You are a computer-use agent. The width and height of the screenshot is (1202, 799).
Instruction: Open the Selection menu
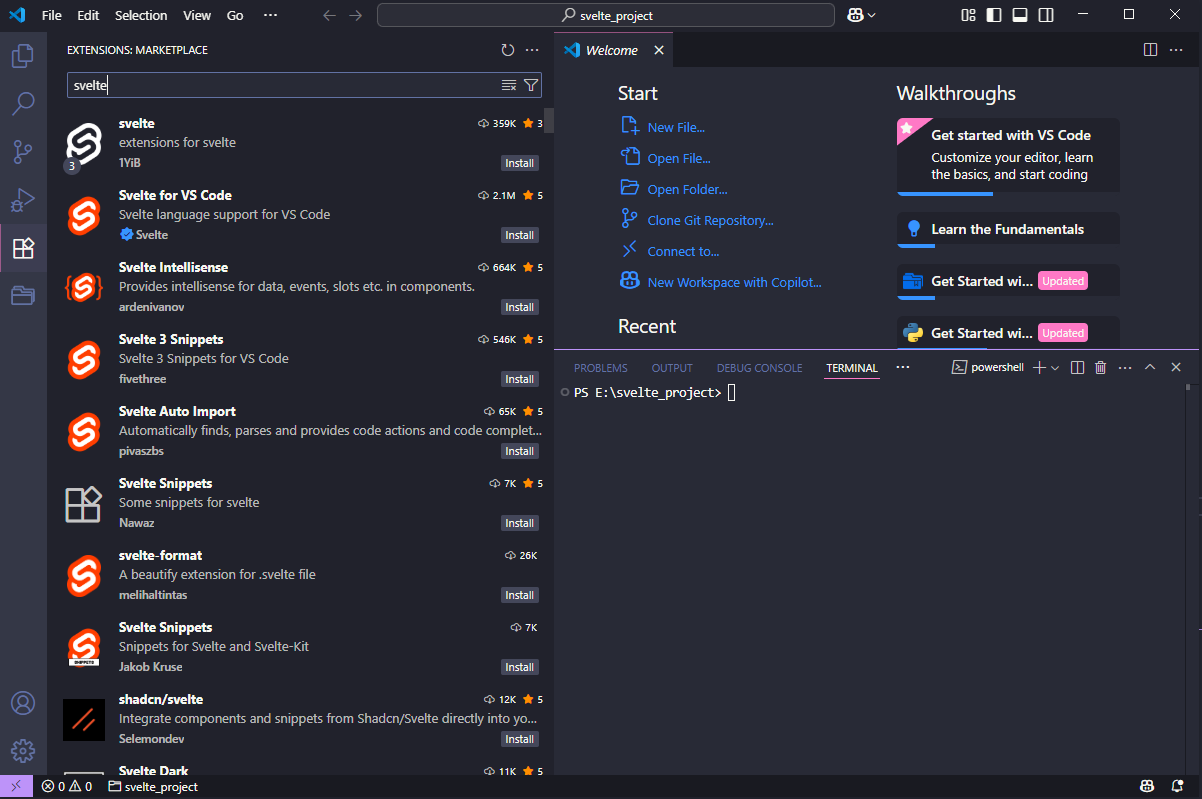[x=141, y=15]
